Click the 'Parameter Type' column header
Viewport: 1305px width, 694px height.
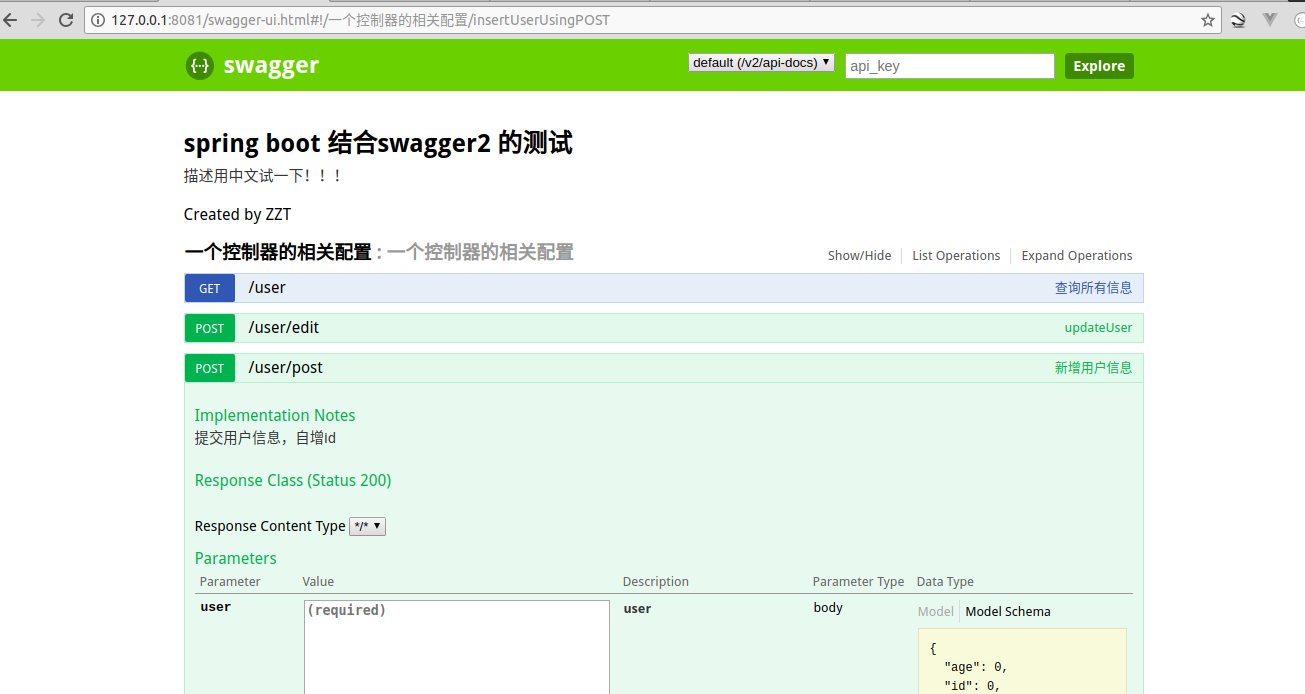[x=858, y=582]
